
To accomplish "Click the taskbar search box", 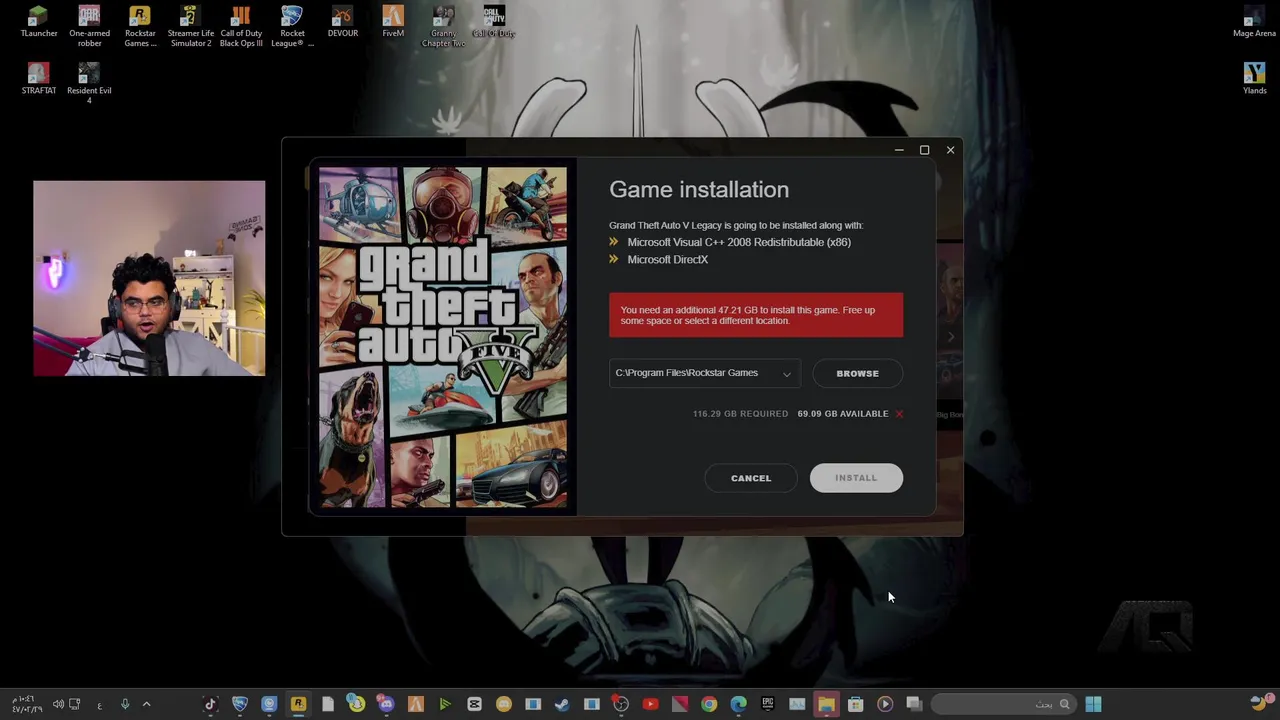I will (x=1004, y=704).
